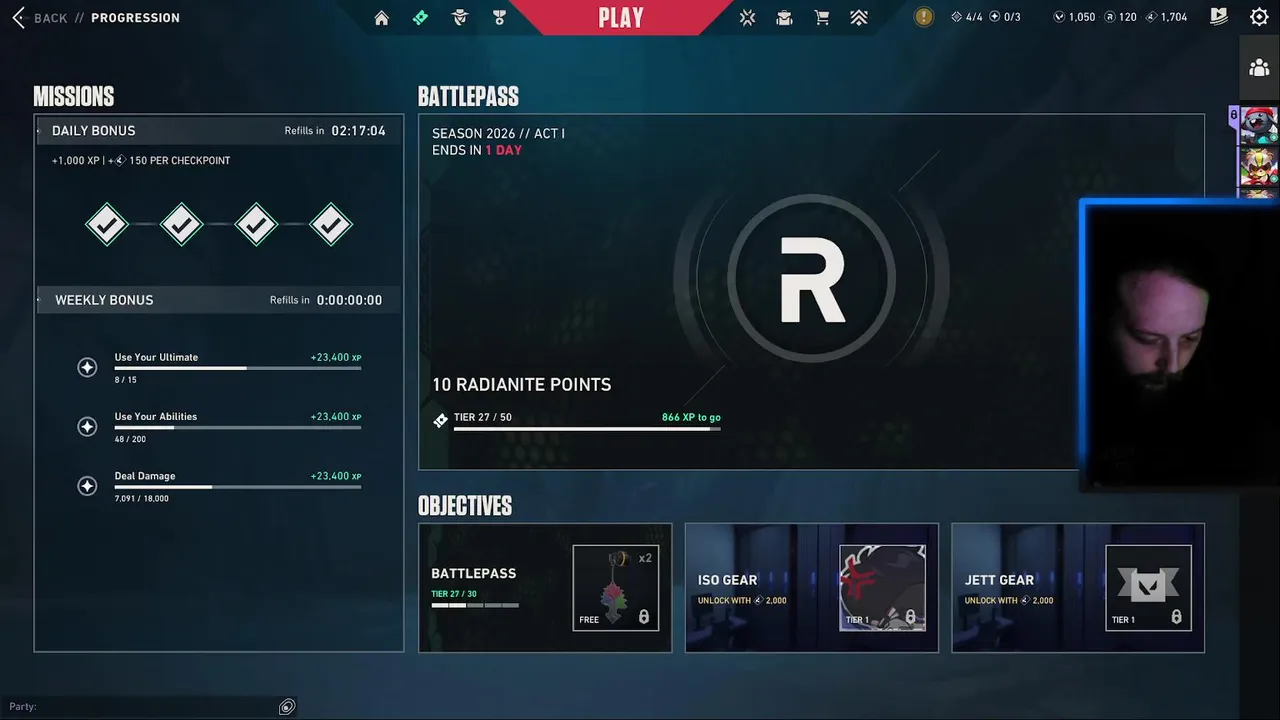
Task: Collapse the Weekly Bonus section arrow
Action: pos(39,300)
